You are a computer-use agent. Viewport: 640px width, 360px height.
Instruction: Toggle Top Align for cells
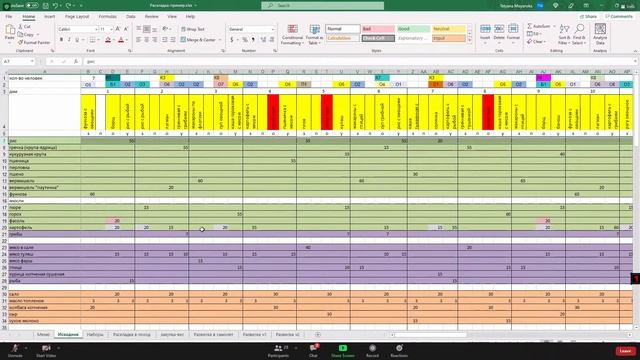(x=139, y=29)
